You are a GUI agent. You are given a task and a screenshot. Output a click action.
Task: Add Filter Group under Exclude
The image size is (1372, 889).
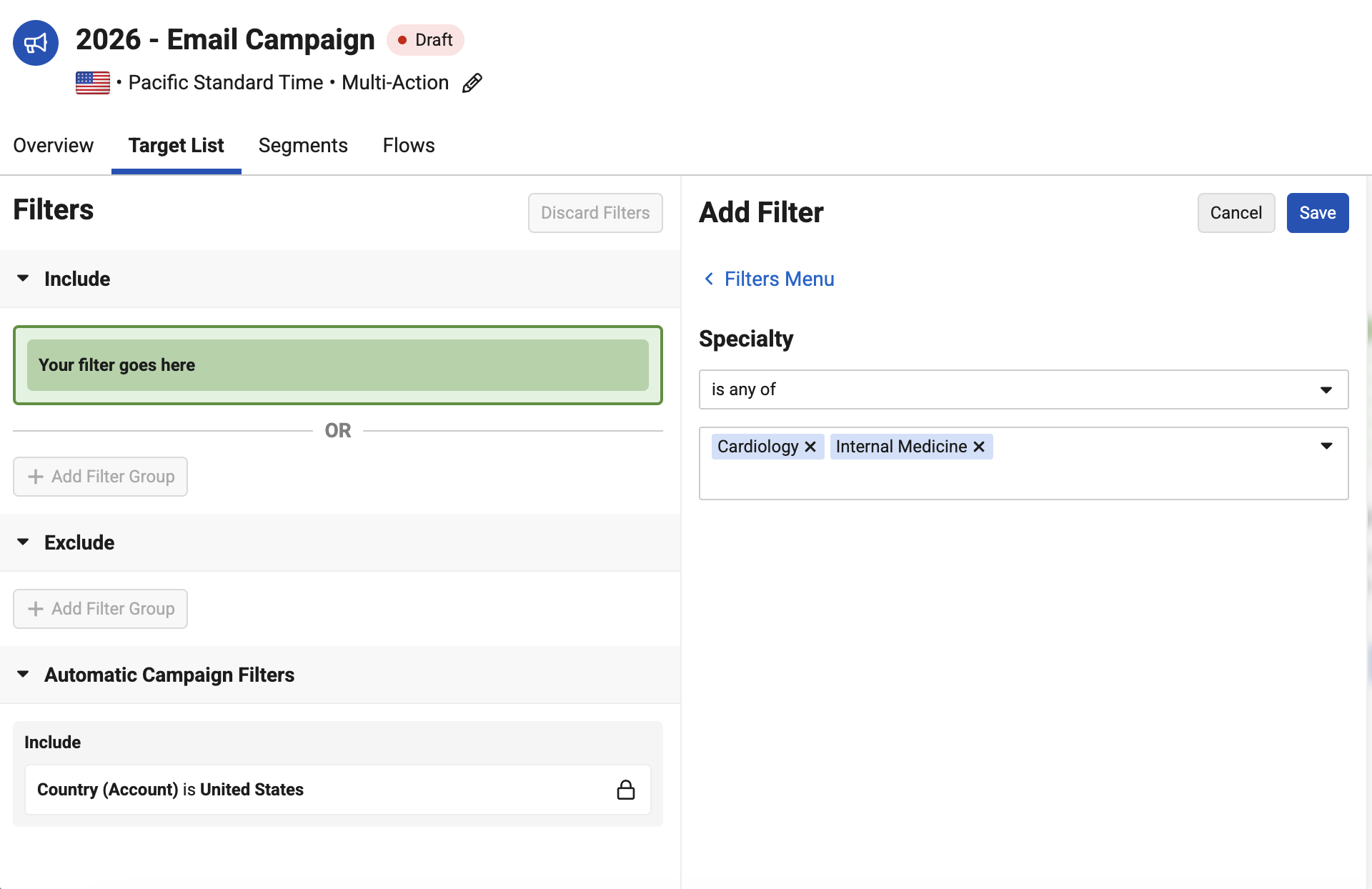pos(100,609)
